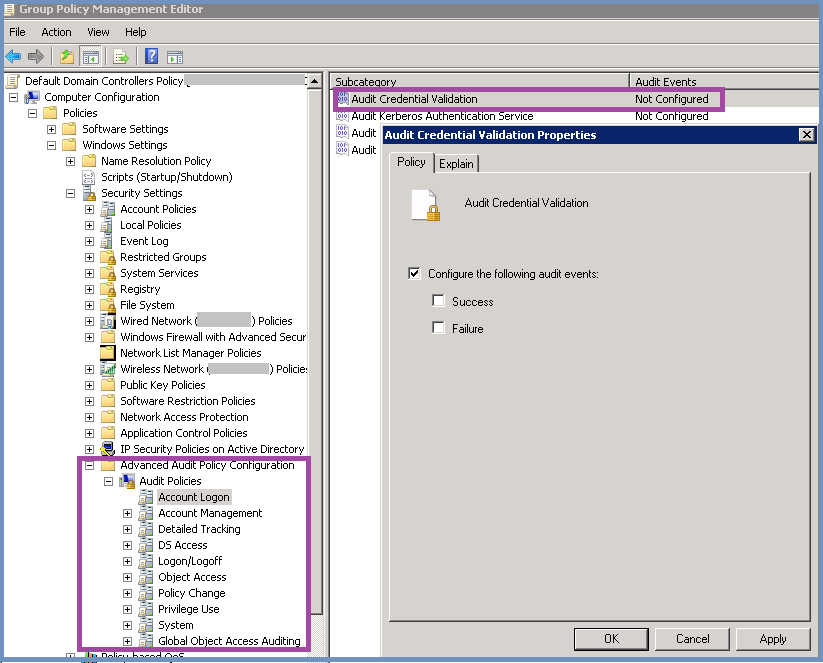Check the Success audit events checkbox
This screenshot has width=823, height=663.
(437, 301)
